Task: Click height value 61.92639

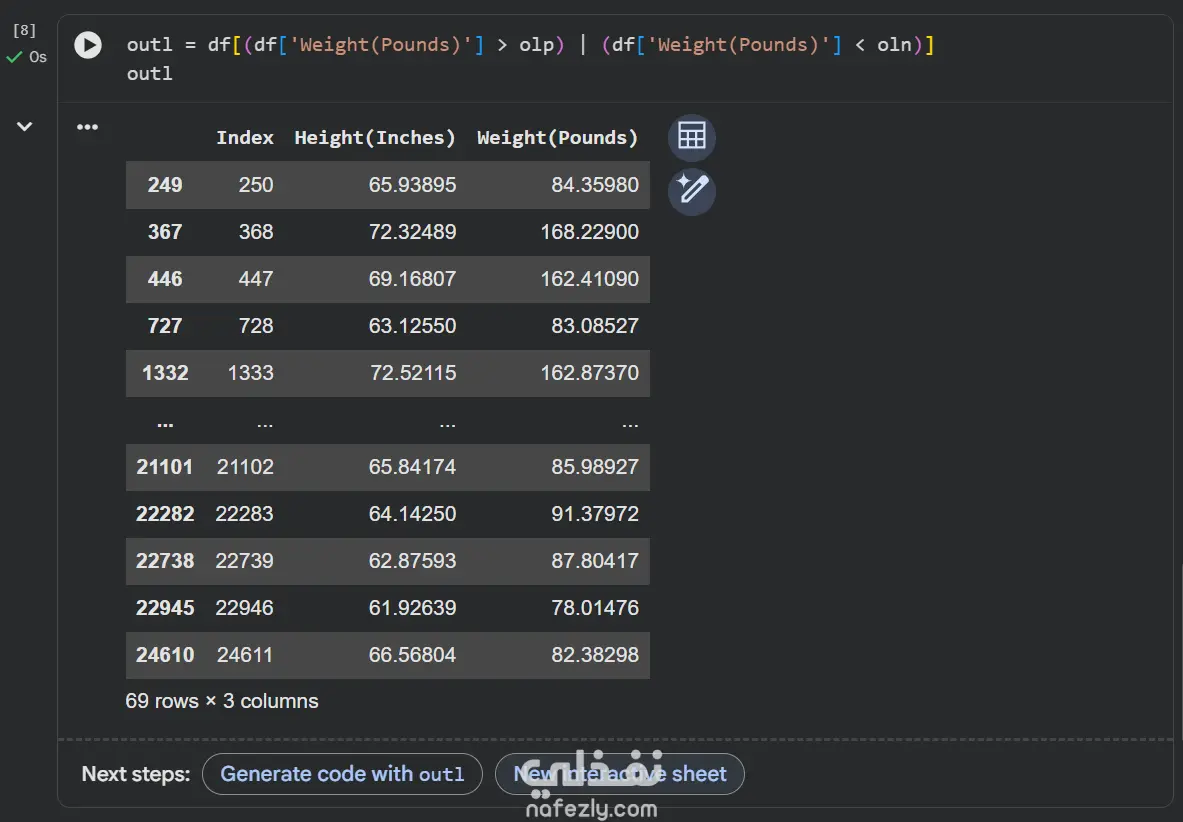Action: coord(412,608)
